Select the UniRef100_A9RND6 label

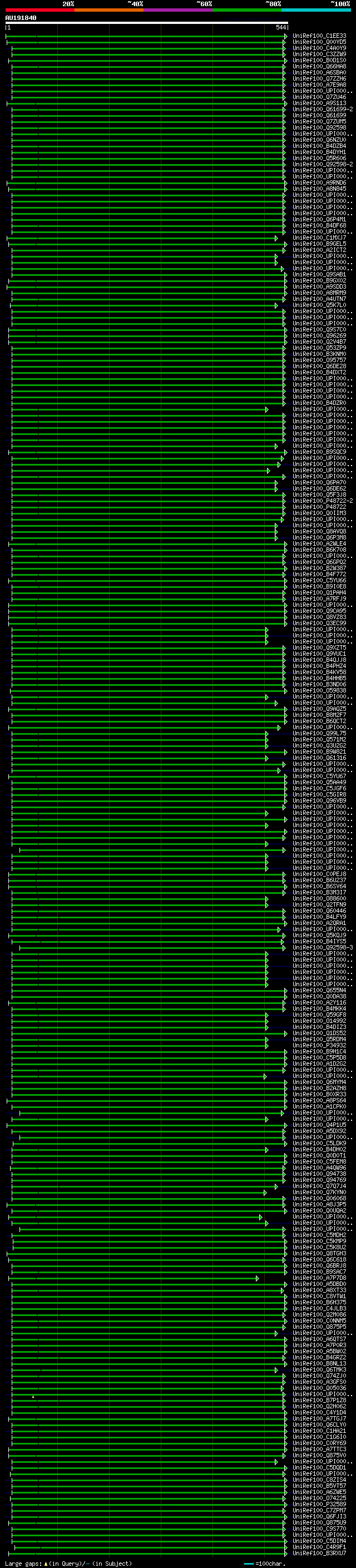(x=319, y=182)
